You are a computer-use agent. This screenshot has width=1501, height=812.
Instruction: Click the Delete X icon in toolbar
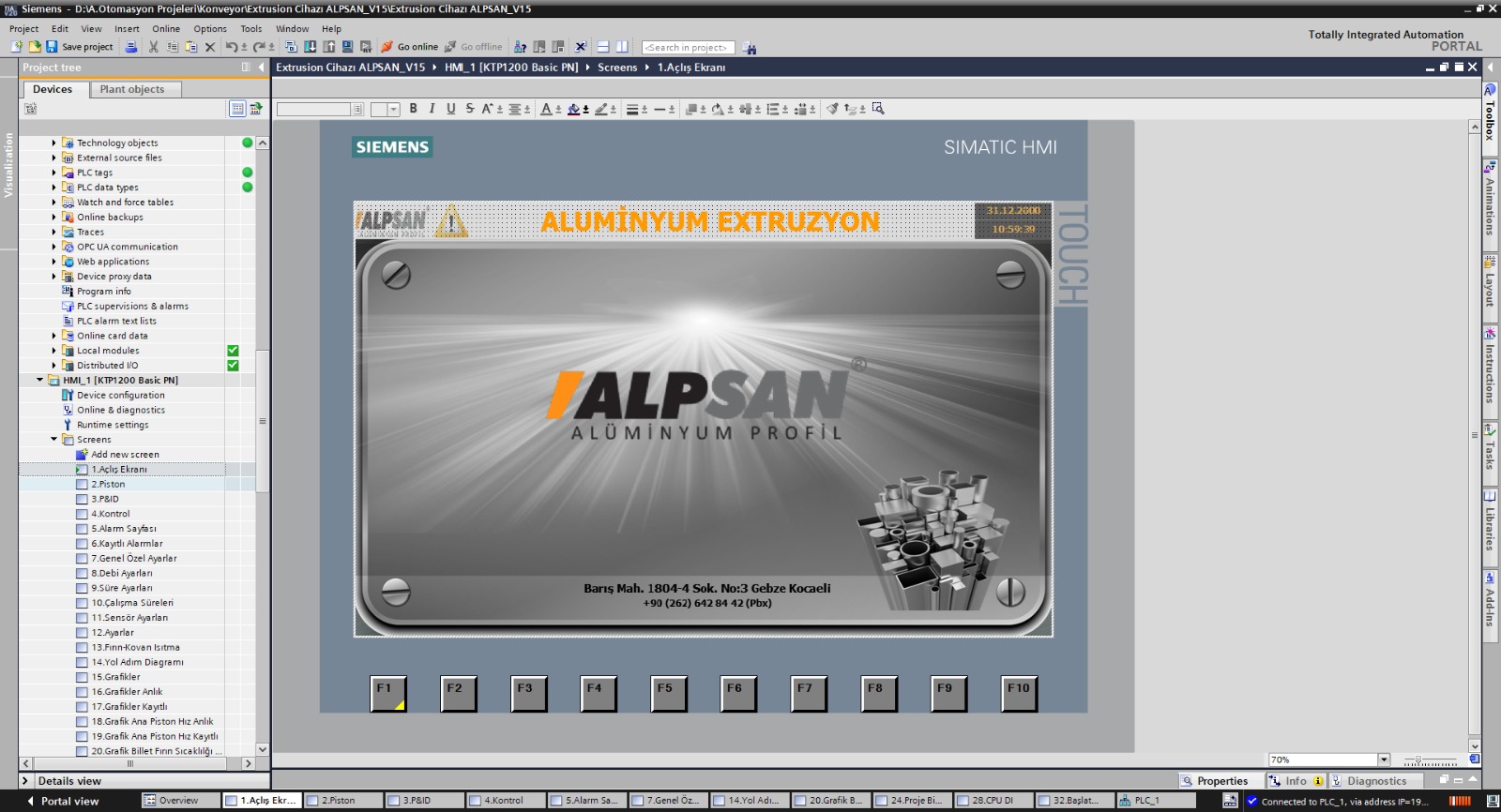210,47
